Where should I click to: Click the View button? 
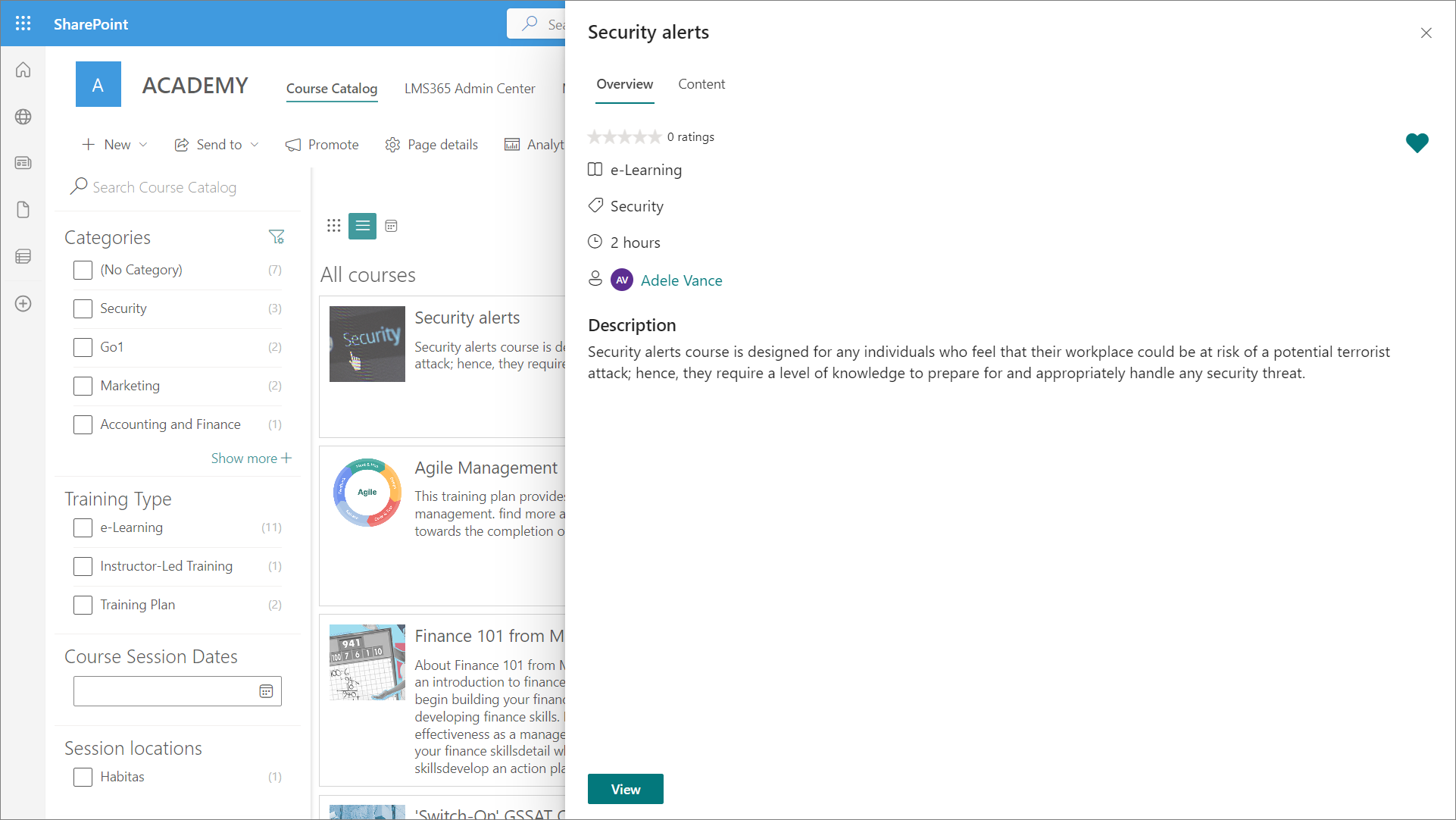coord(625,789)
